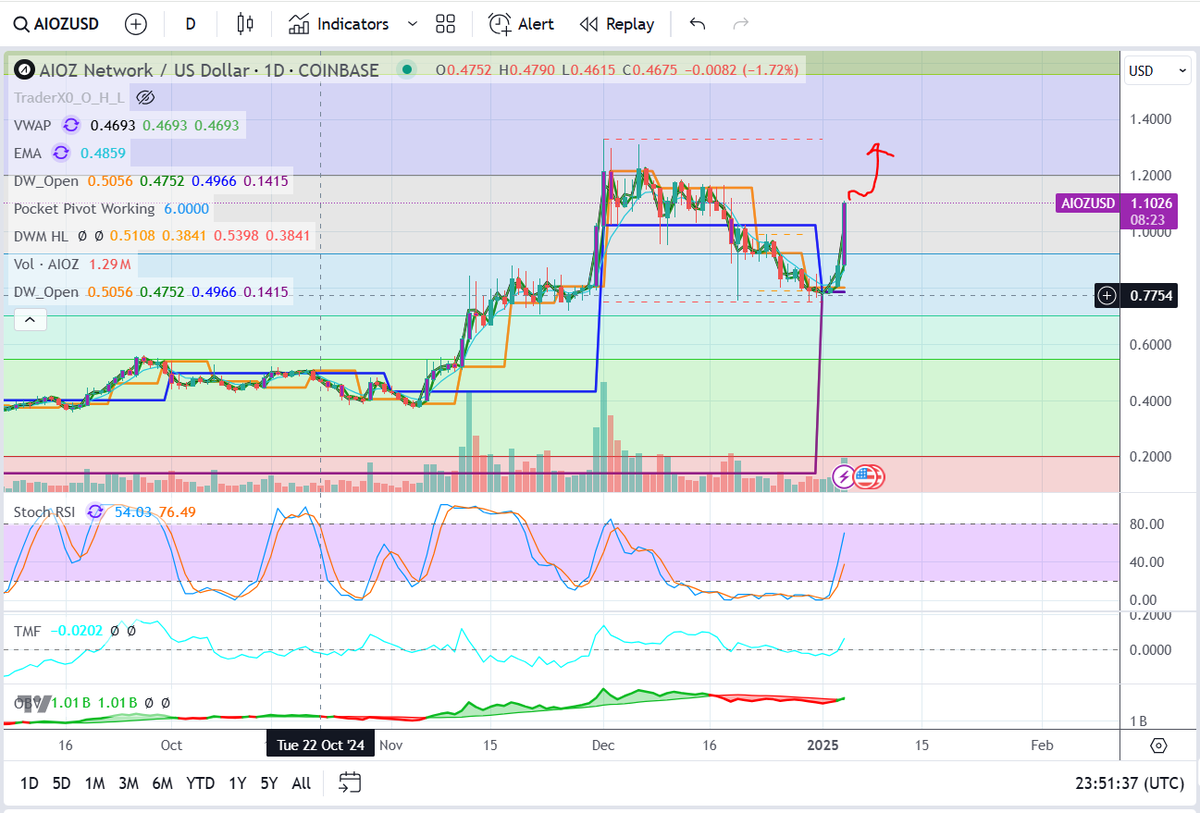
Task: Click the 1.4000 price scale label
Action: click(1150, 119)
